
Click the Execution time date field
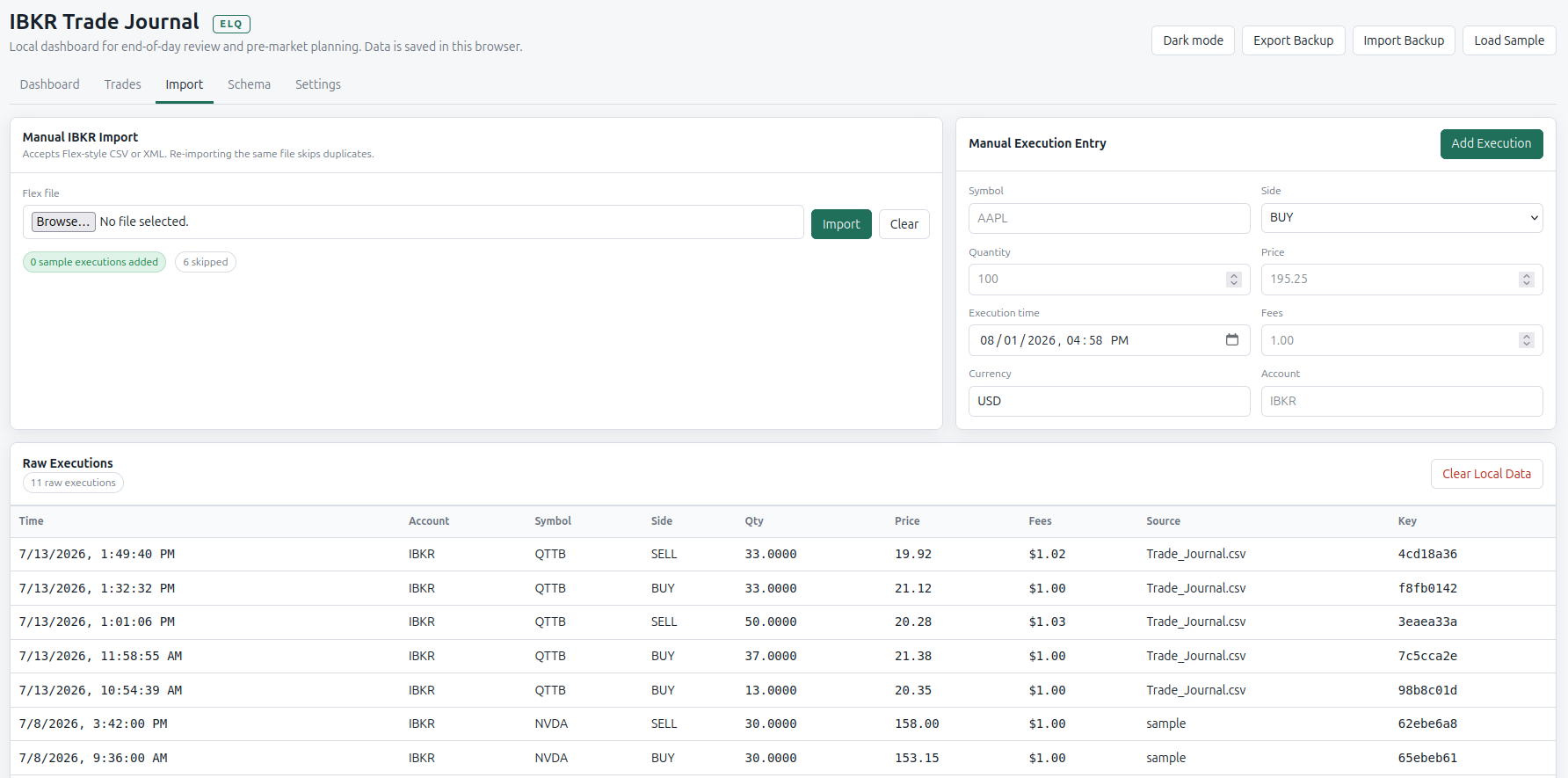coord(1109,340)
